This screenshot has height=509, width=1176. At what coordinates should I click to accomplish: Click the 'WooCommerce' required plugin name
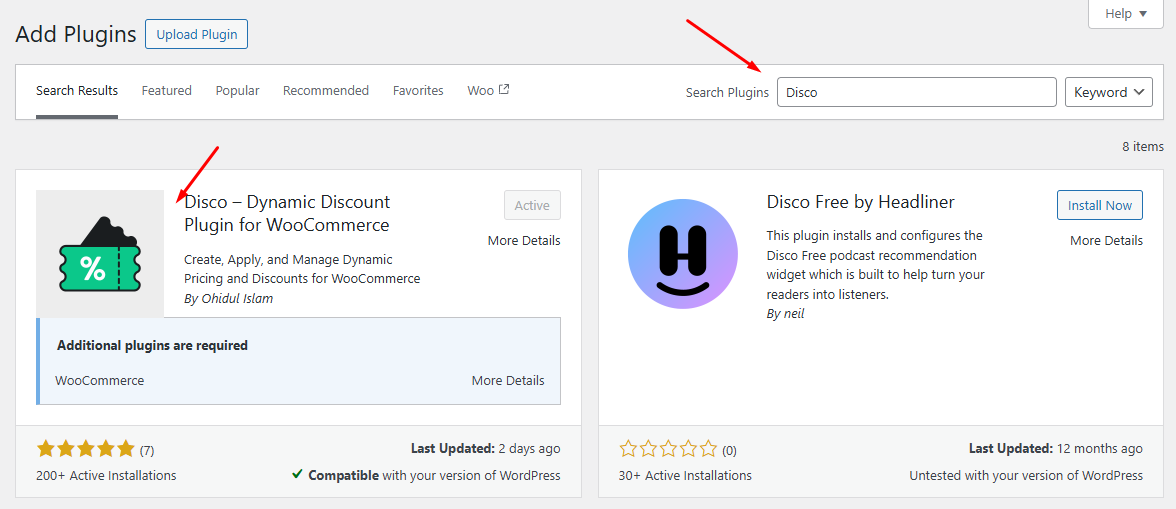(x=100, y=380)
